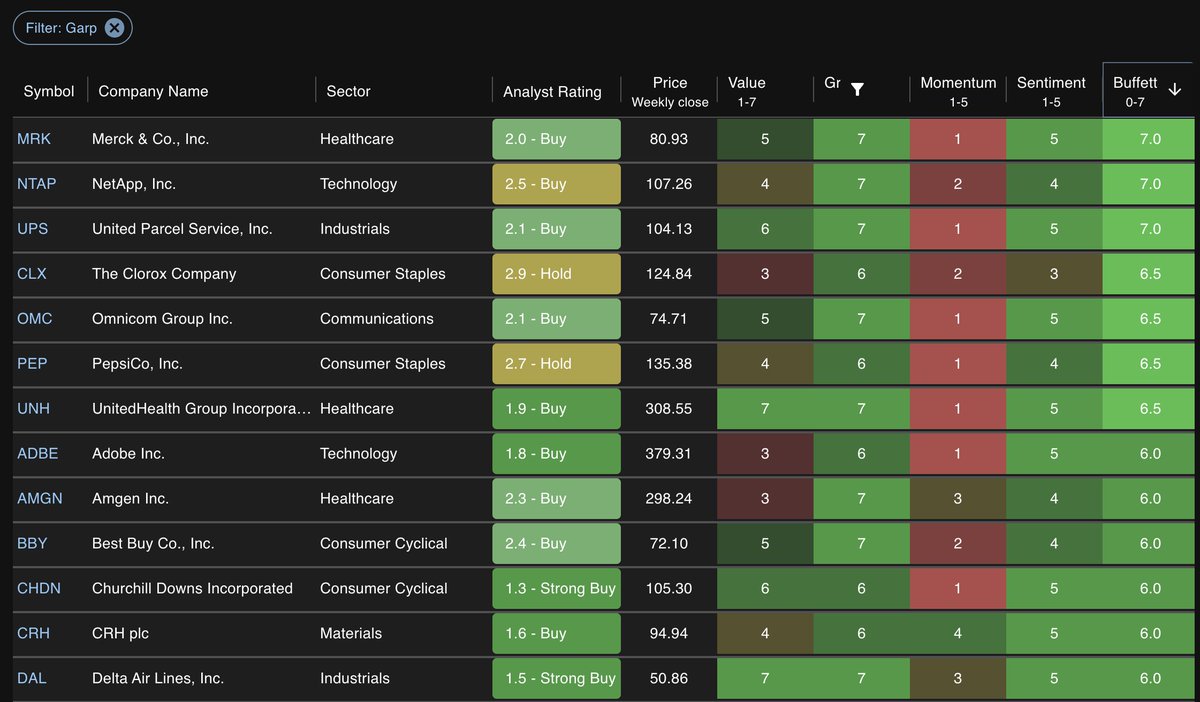Sort by Company Name column header
This screenshot has width=1200, height=702.
click(x=153, y=91)
